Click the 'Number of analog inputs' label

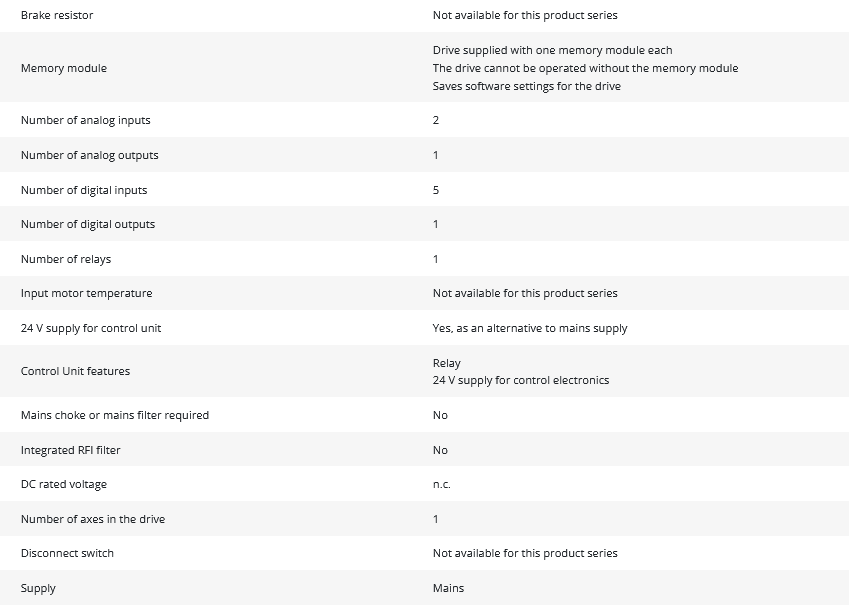point(86,120)
